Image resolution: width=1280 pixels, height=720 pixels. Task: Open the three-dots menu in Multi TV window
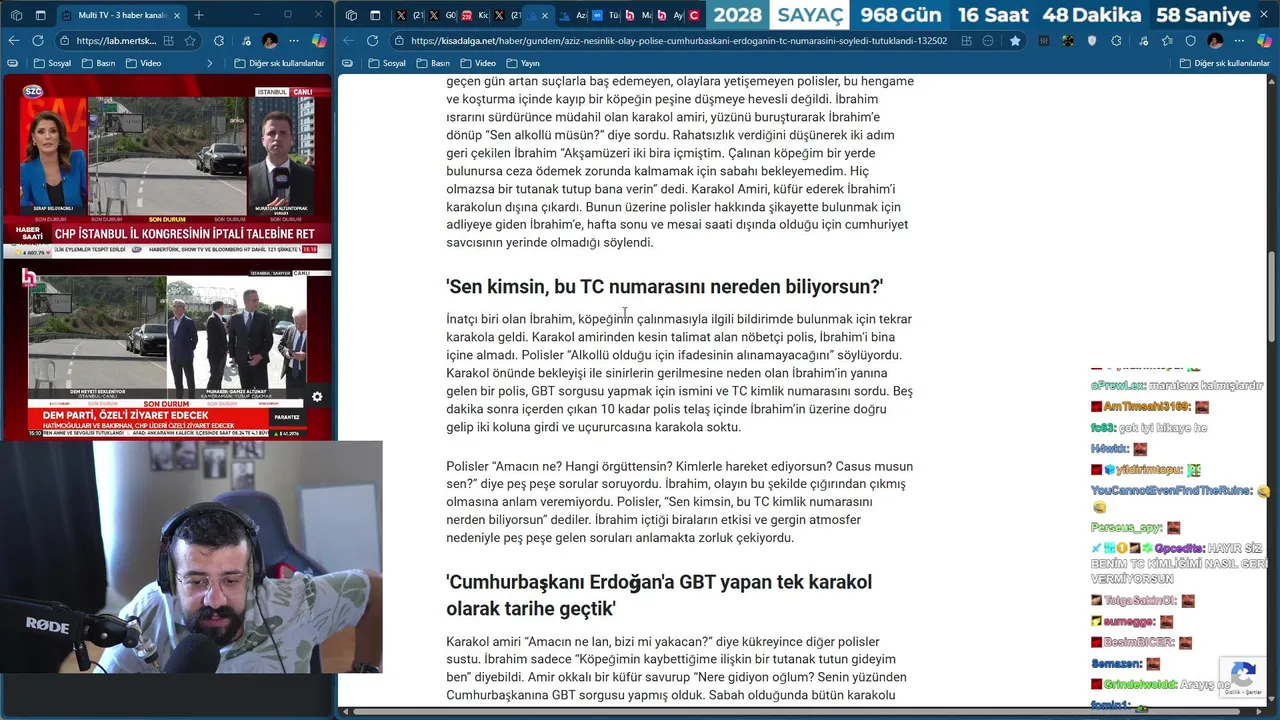(294, 40)
